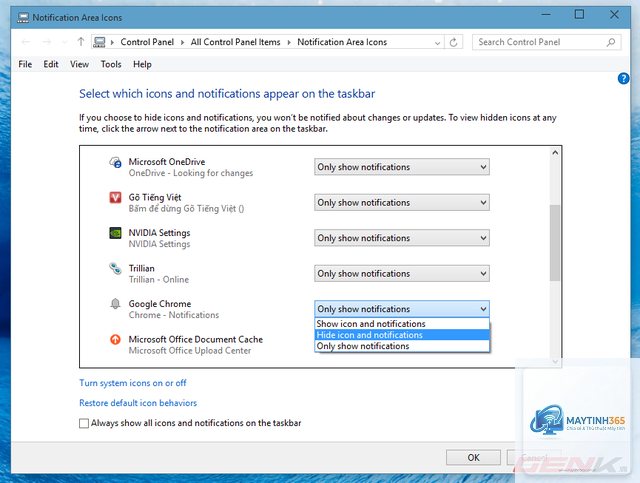Click "OneDrive - Looking for changes" text

click(191, 173)
